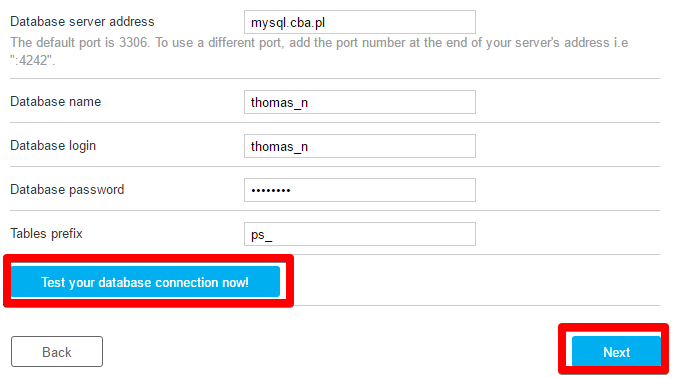The image size is (691, 378).
Task: Click the 'Database login' label
Action: tap(53, 146)
